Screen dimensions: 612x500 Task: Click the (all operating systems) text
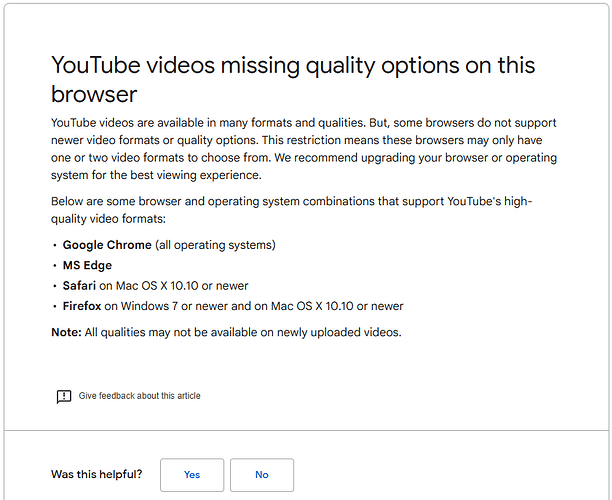[x=215, y=245]
